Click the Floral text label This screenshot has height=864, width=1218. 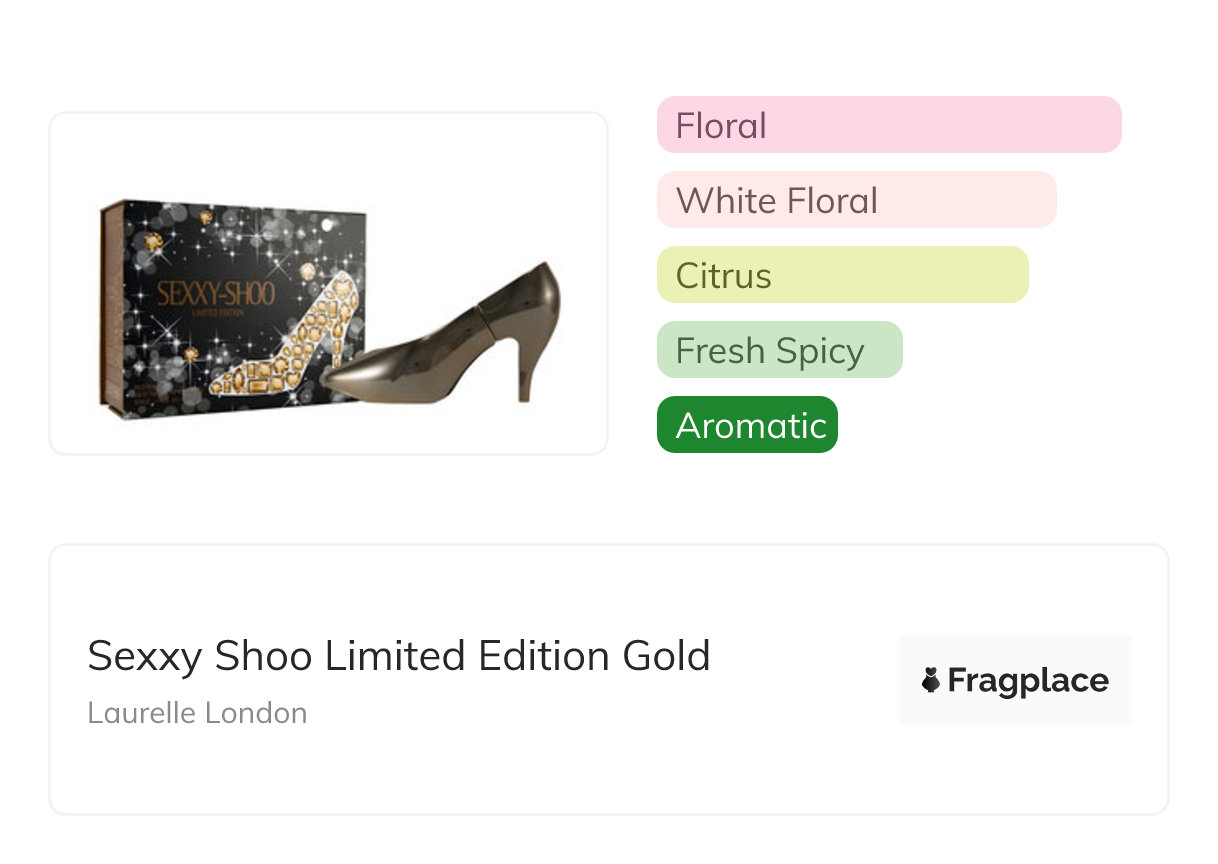tap(721, 125)
